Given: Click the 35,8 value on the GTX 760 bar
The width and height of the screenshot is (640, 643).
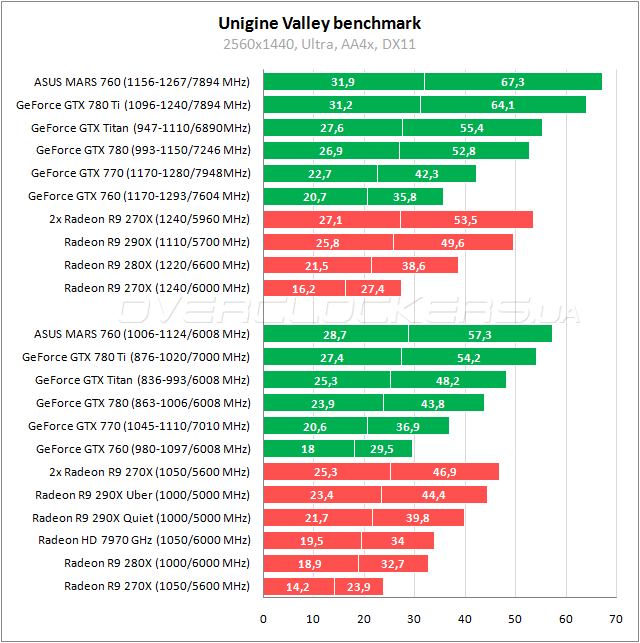Looking at the screenshot, I should 404,197.
